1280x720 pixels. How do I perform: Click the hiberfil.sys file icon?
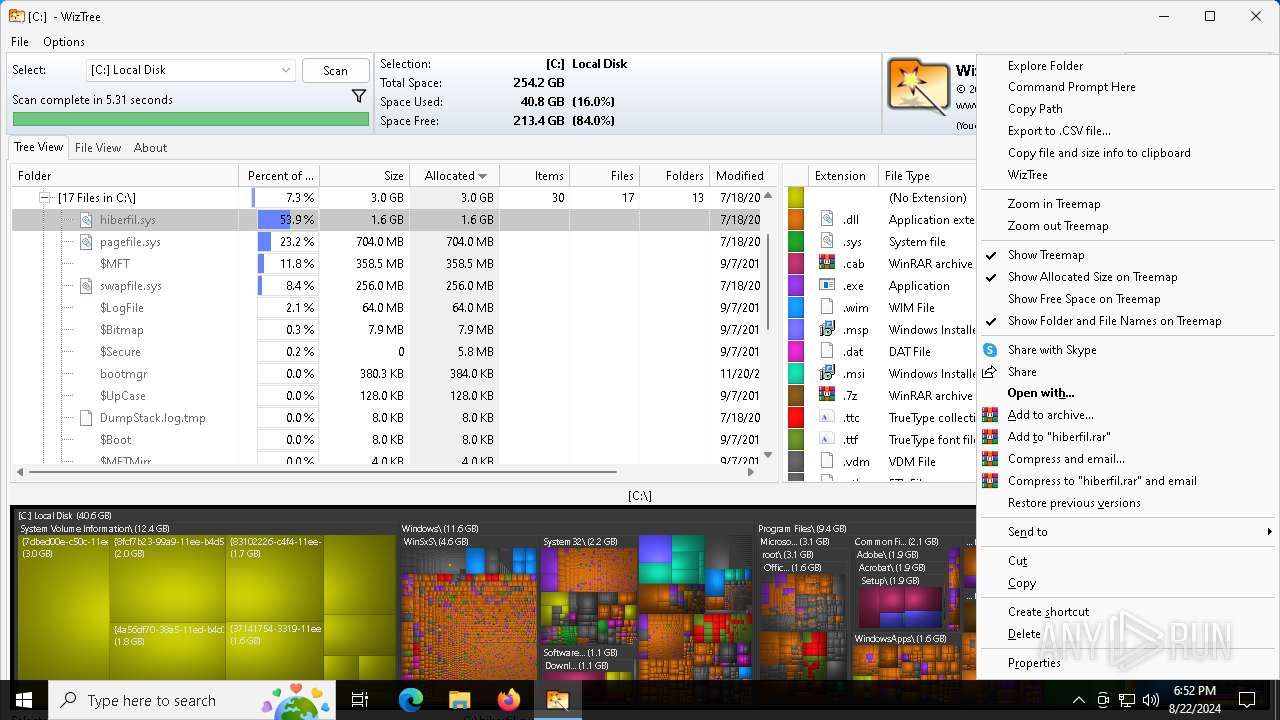click(86, 220)
